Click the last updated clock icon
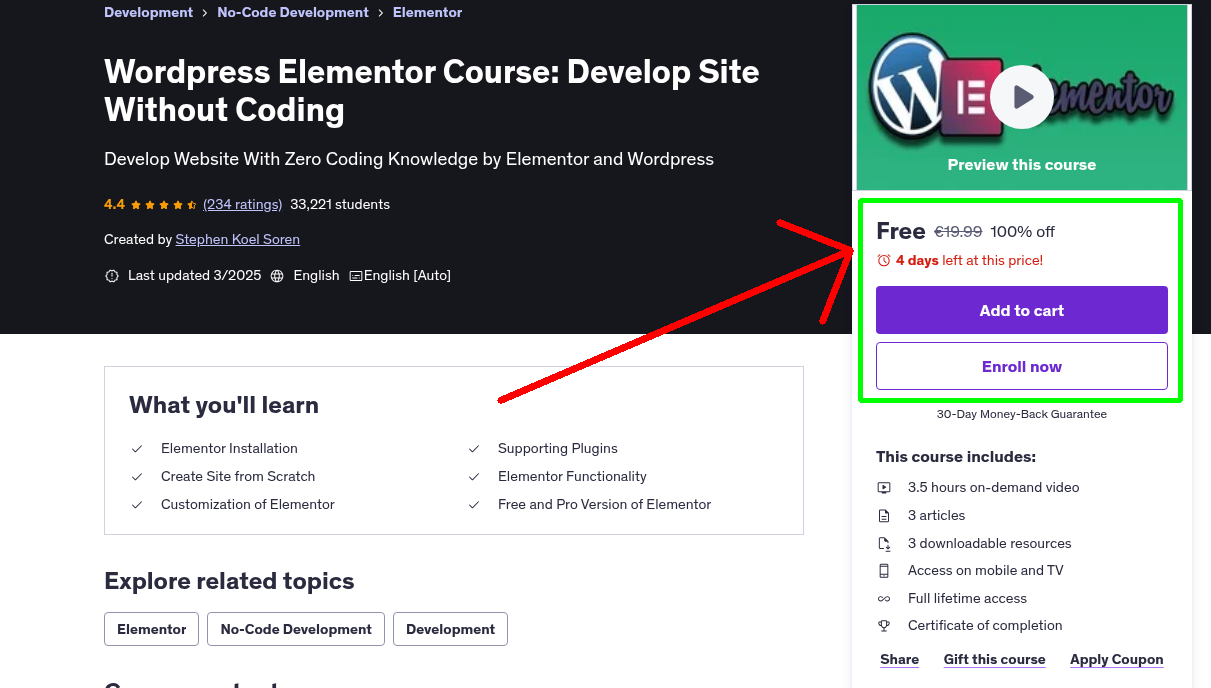 (112, 276)
